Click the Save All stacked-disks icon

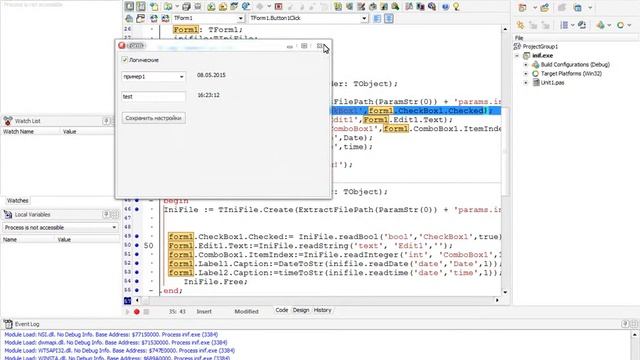coord(187,7)
